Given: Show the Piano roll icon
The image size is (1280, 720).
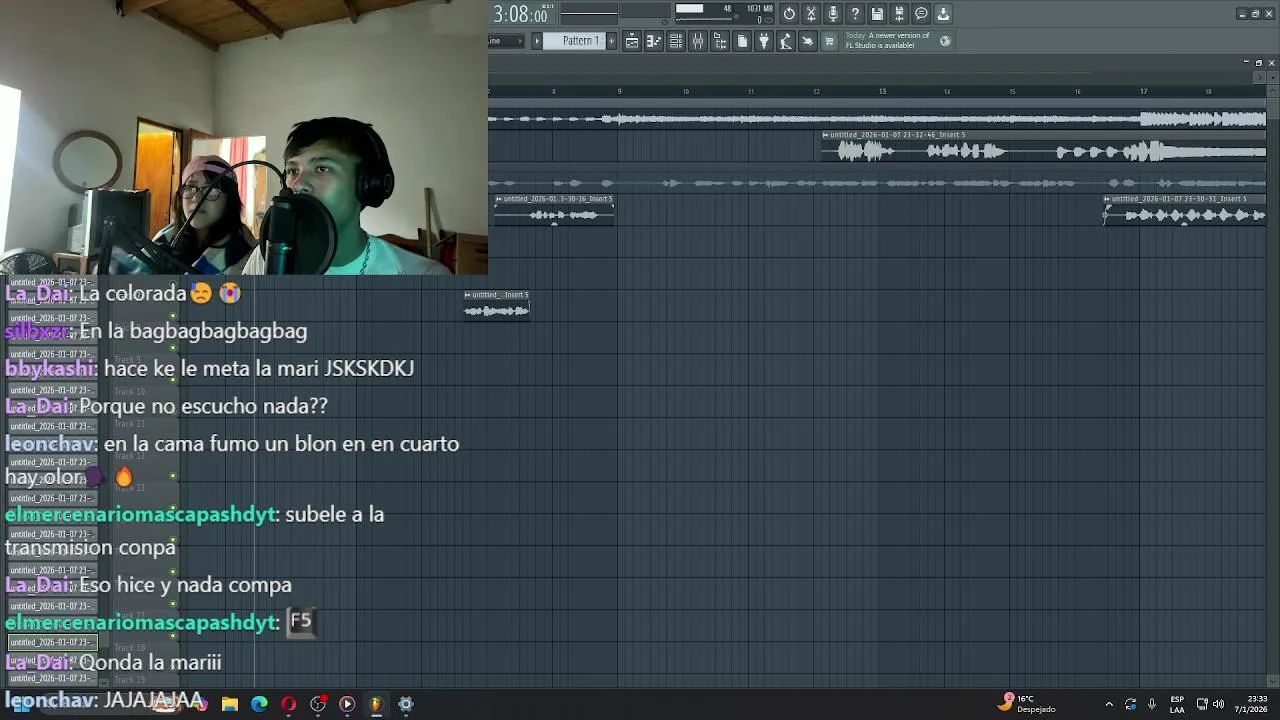Looking at the screenshot, I should [654, 41].
